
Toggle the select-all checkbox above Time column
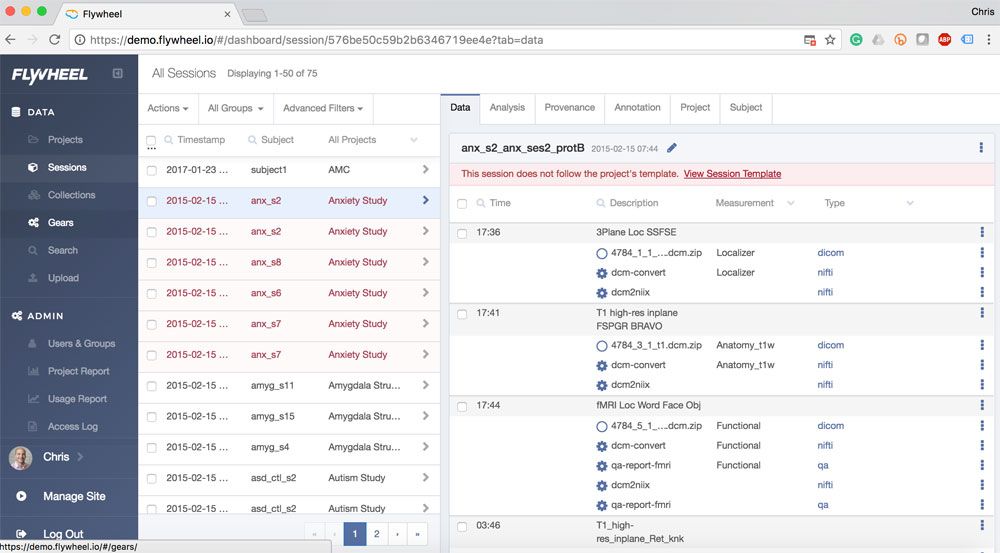[x=462, y=203]
